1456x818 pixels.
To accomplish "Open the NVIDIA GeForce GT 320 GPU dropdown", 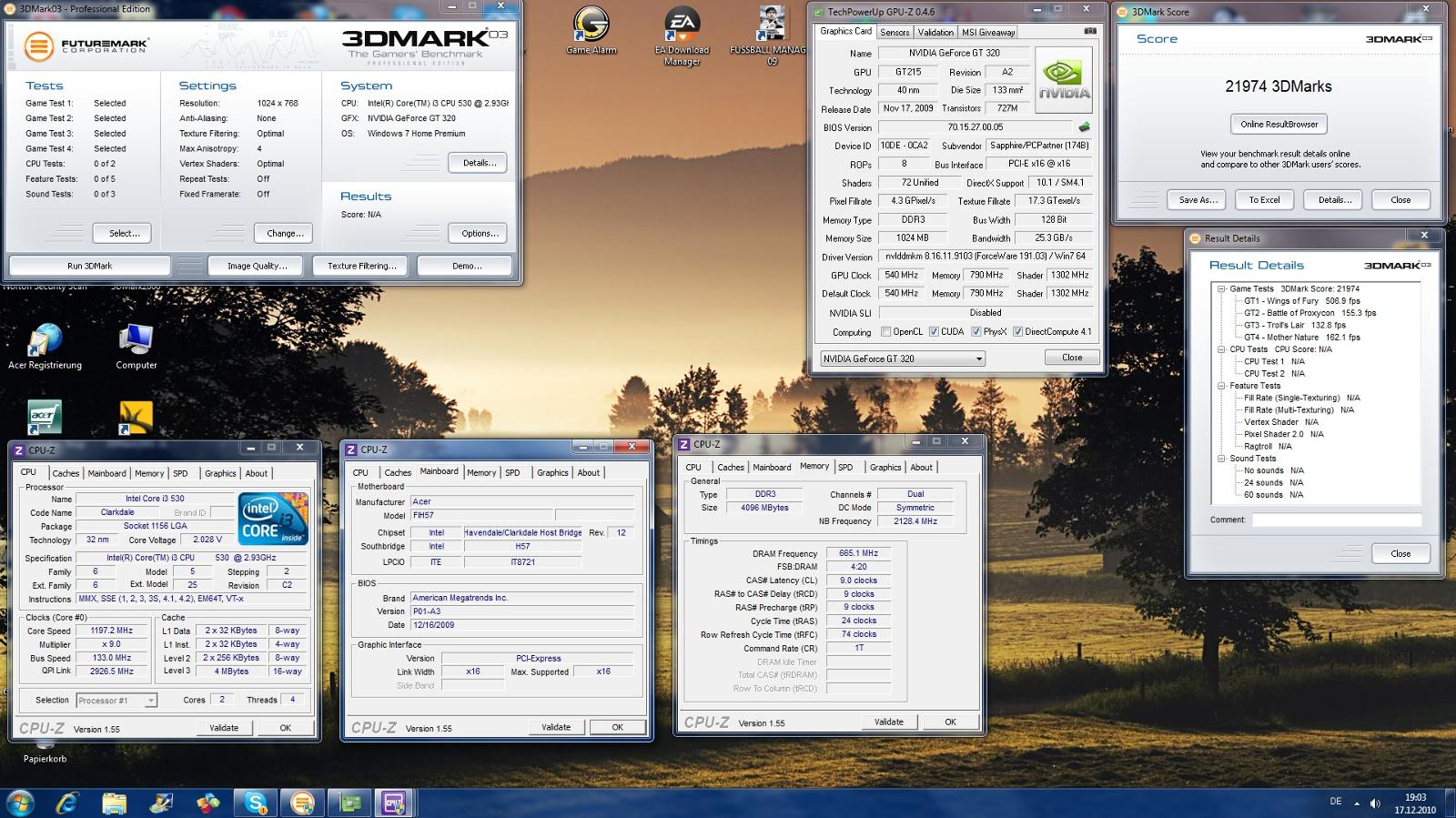I will 903,359.
